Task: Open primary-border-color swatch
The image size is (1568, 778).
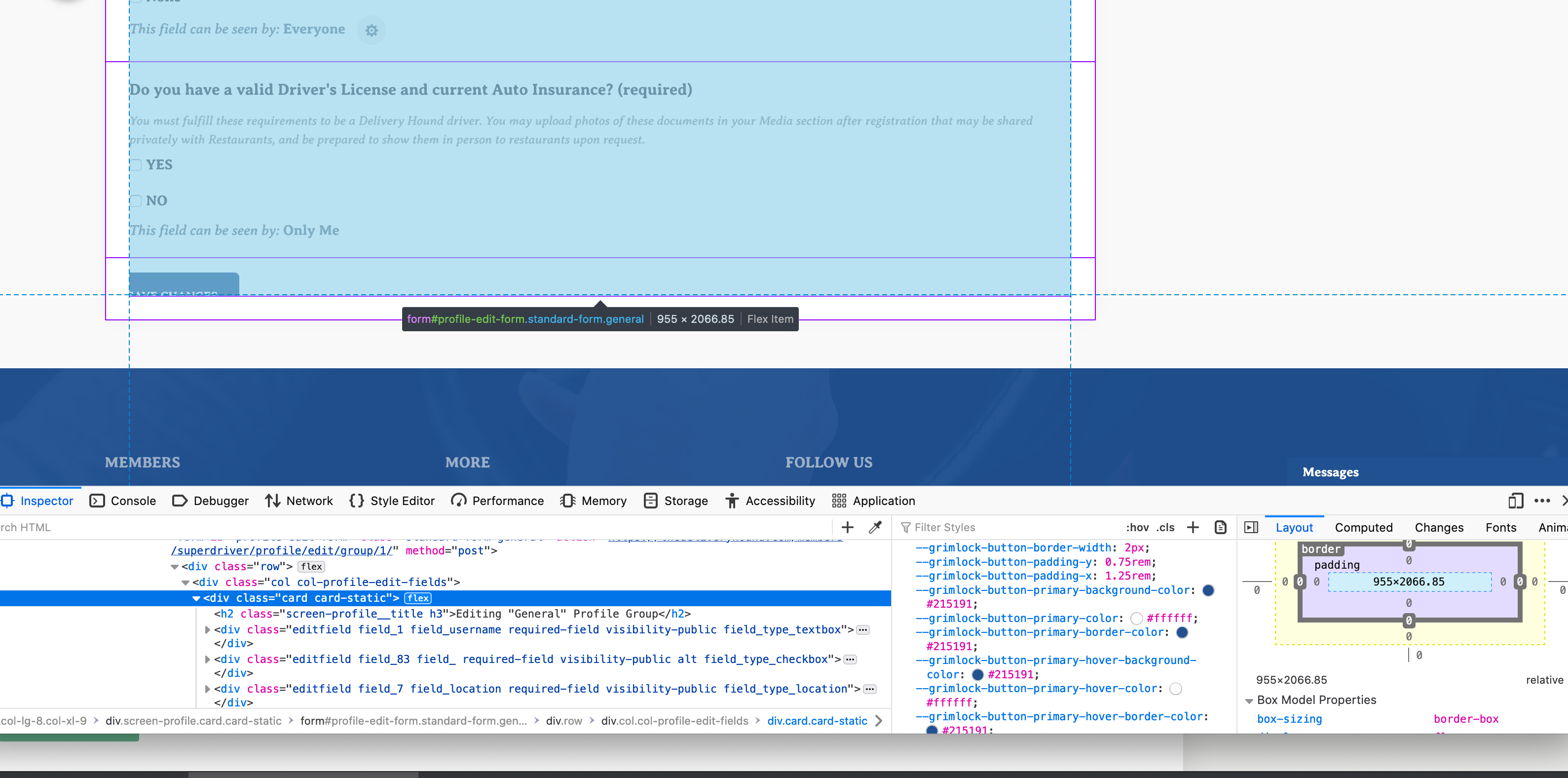Action: (1182, 632)
